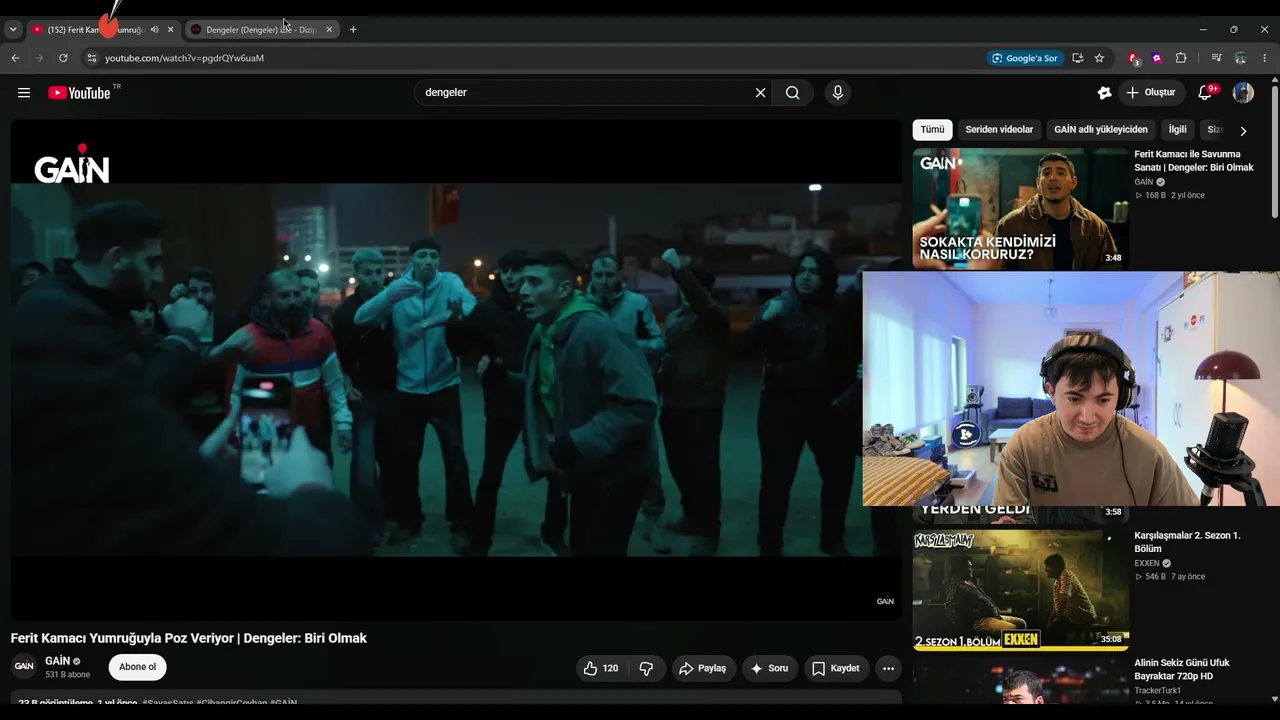Viewport: 1280px width, 720px height.
Task: Click the magnifier search button
Action: [793, 93]
